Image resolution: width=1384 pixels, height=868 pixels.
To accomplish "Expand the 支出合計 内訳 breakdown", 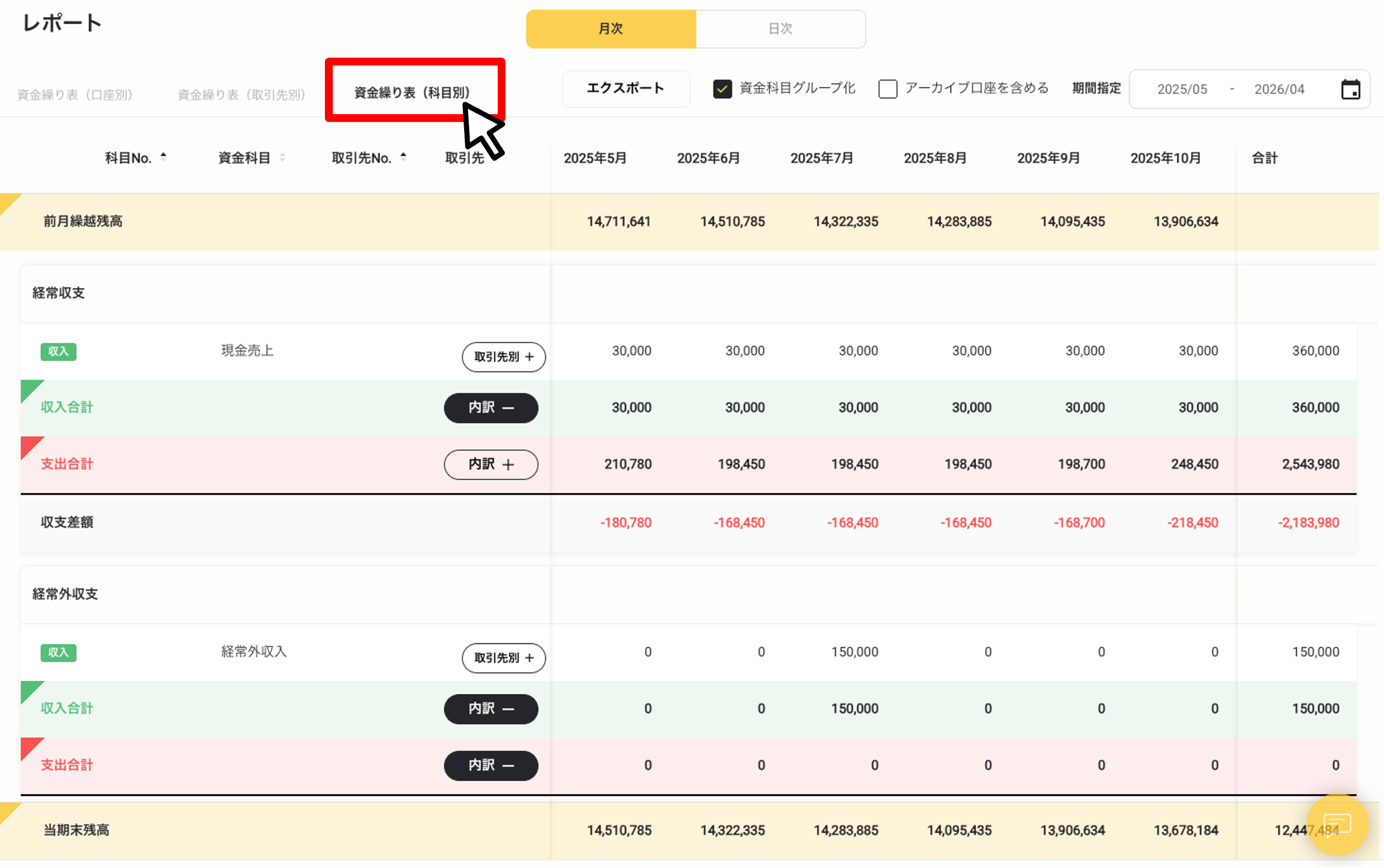I will click(490, 464).
